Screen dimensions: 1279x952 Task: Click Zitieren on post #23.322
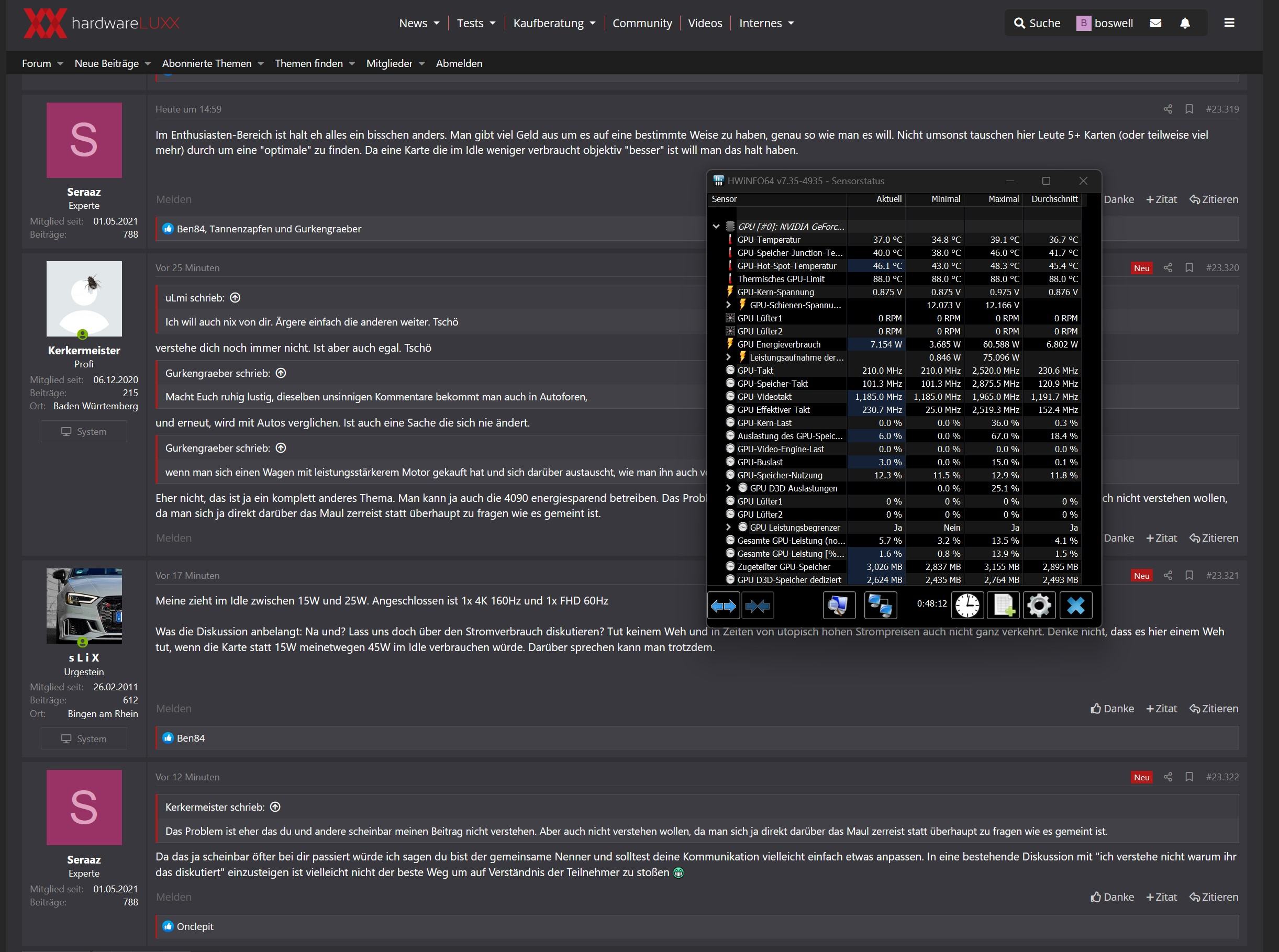(x=1214, y=897)
